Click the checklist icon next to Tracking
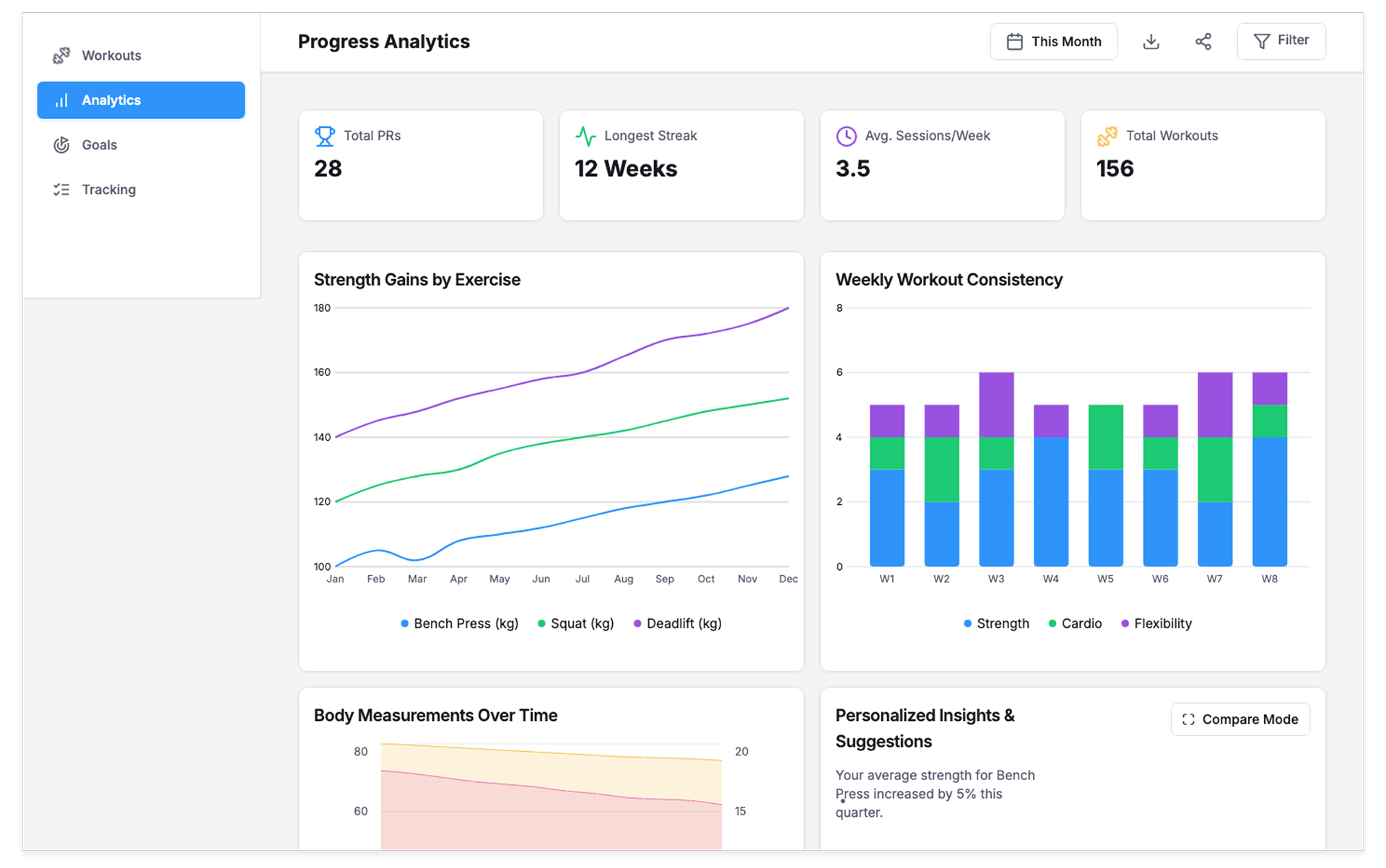This screenshot has height=868, width=1386. 61,190
